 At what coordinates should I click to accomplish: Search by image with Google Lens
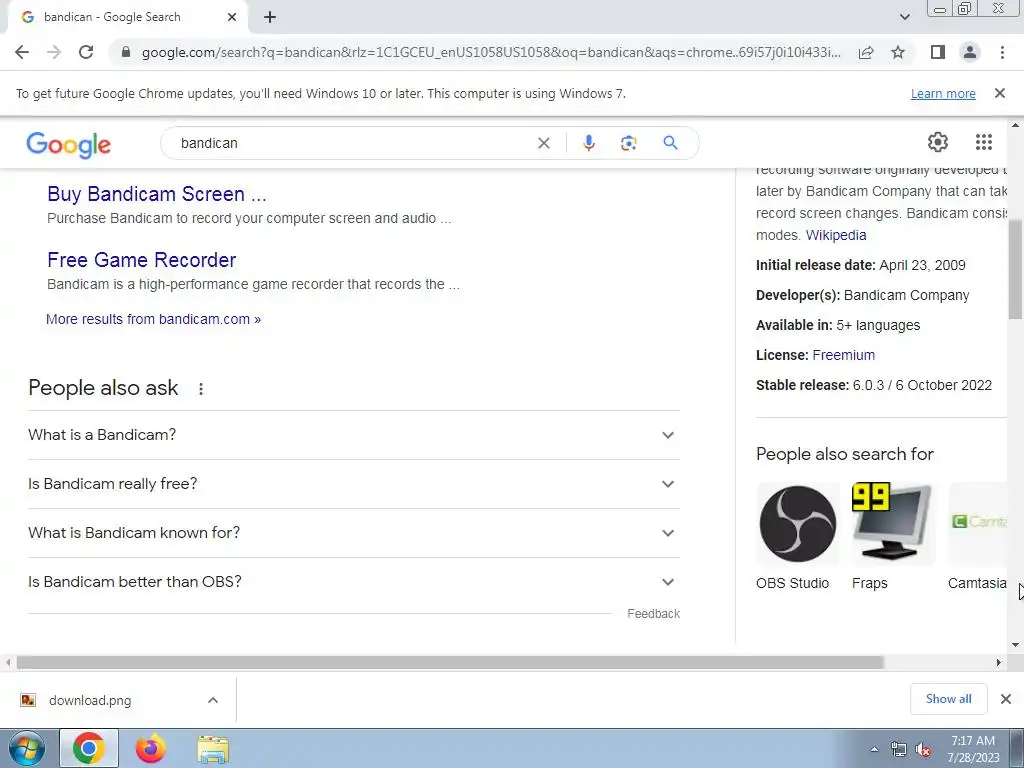(628, 143)
